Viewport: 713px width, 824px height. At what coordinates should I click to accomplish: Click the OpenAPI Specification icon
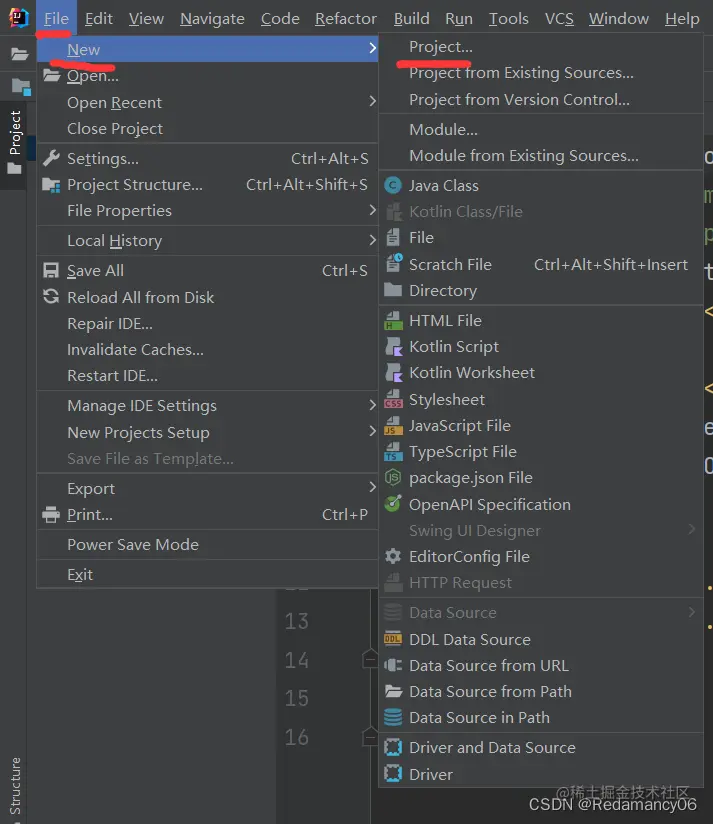(x=393, y=503)
